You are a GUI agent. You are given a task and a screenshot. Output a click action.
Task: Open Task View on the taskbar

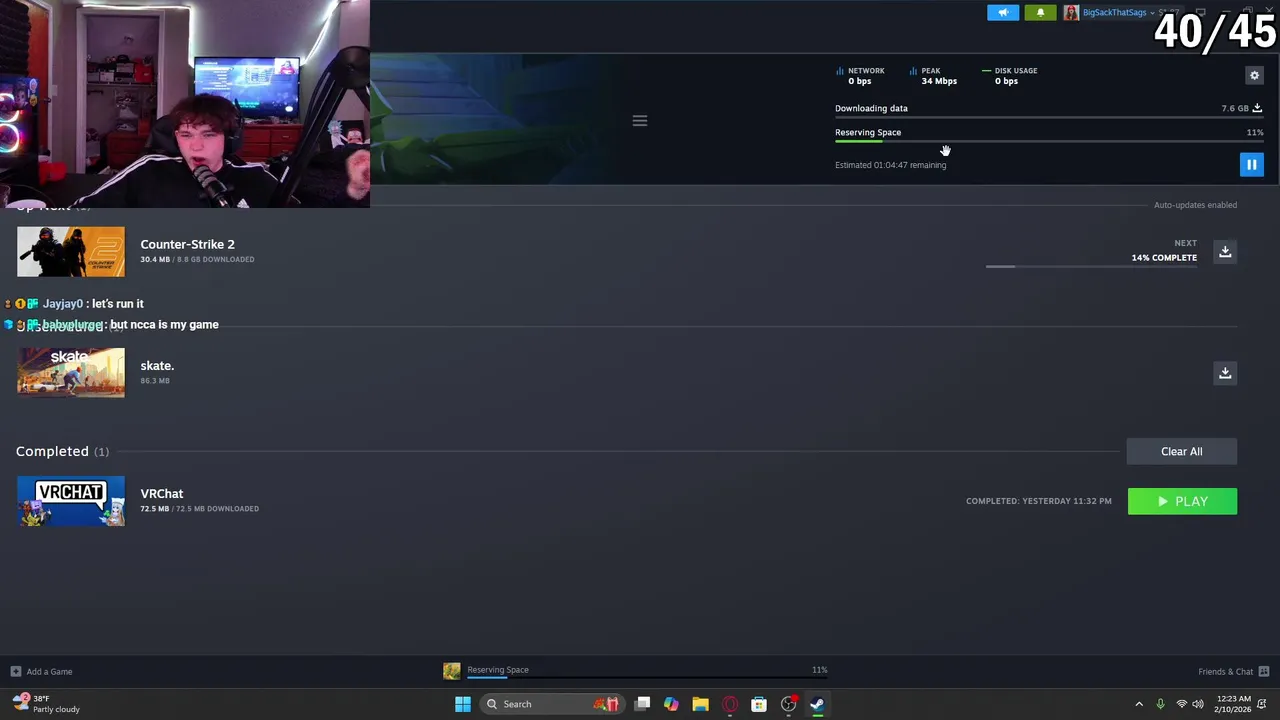(x=642, y=704)
